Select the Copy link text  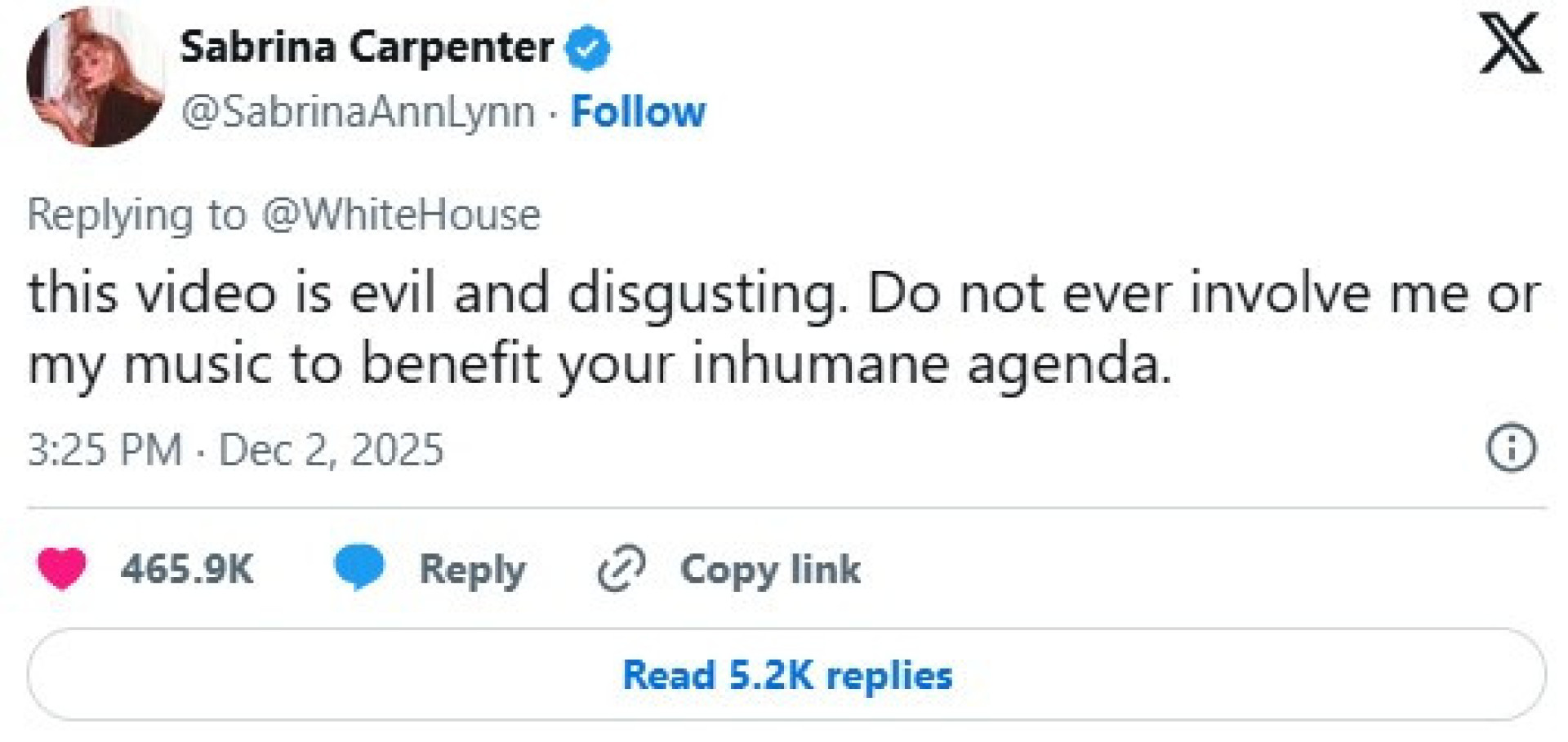pos(770,570)
